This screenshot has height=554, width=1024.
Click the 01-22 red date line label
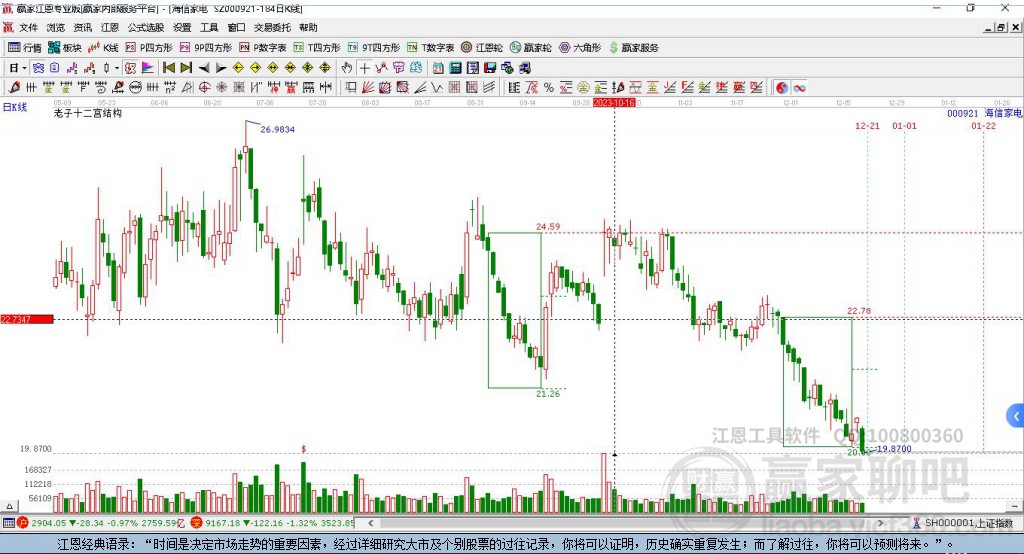984,125
